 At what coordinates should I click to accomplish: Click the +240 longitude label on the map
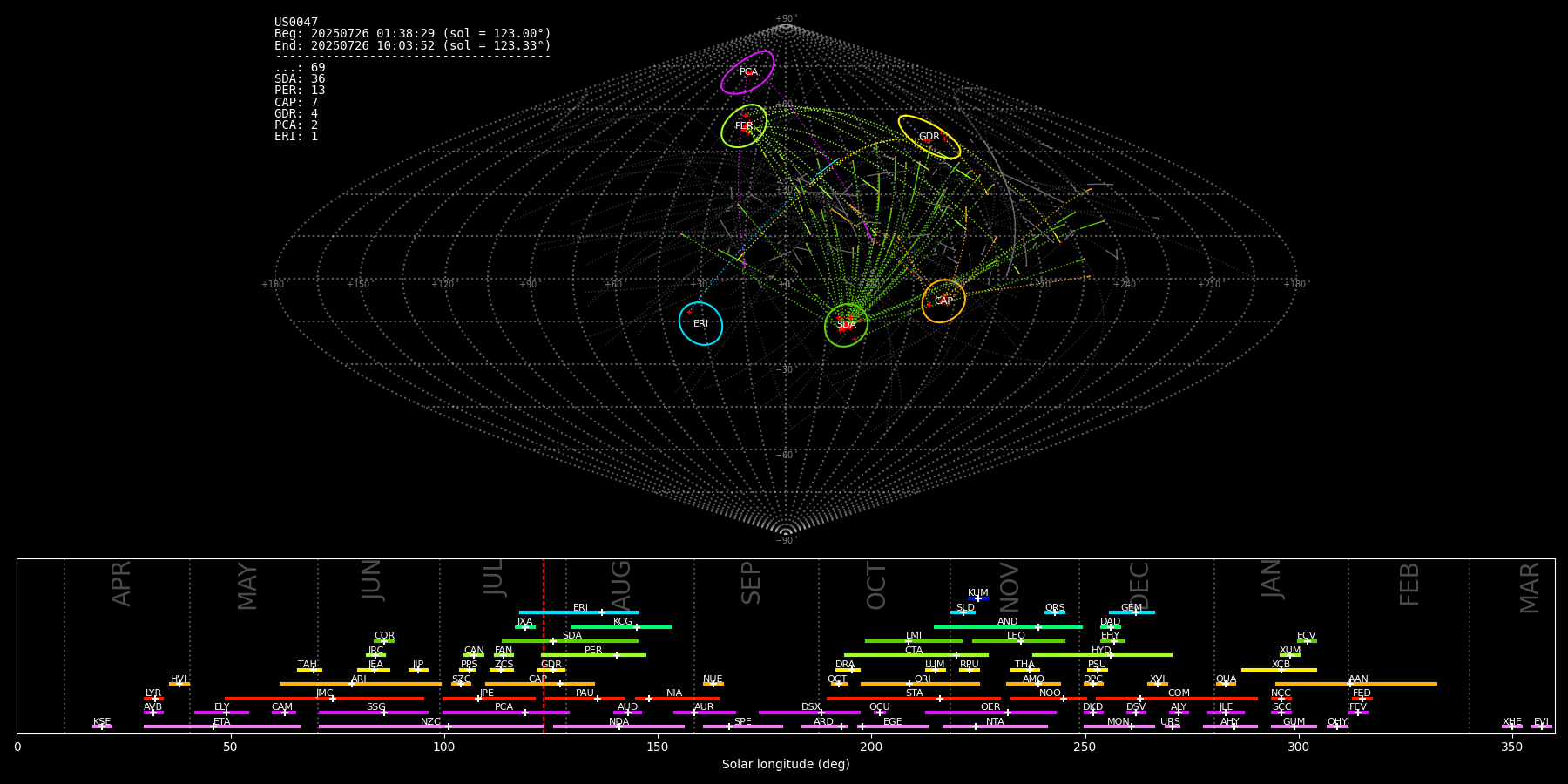pos(1125,285)
